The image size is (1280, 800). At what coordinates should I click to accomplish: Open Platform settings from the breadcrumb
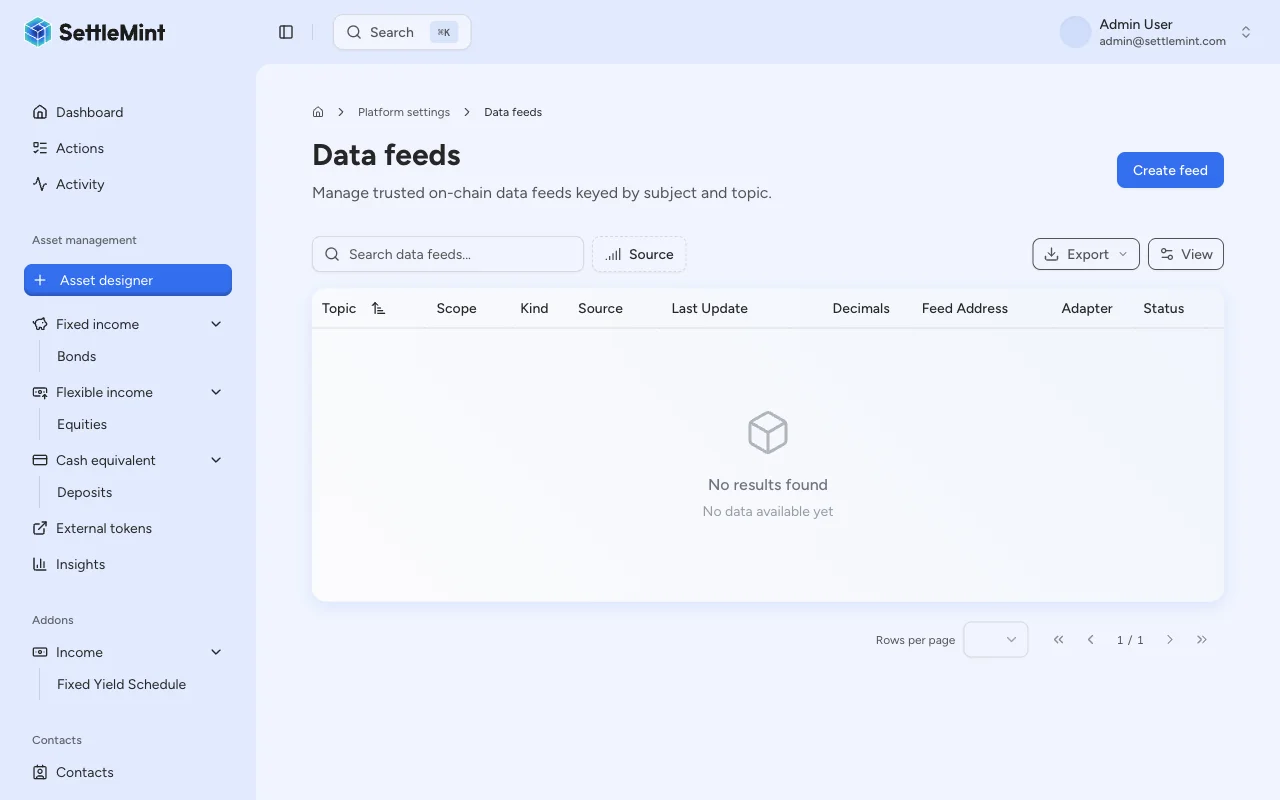[x=404, y=112]
